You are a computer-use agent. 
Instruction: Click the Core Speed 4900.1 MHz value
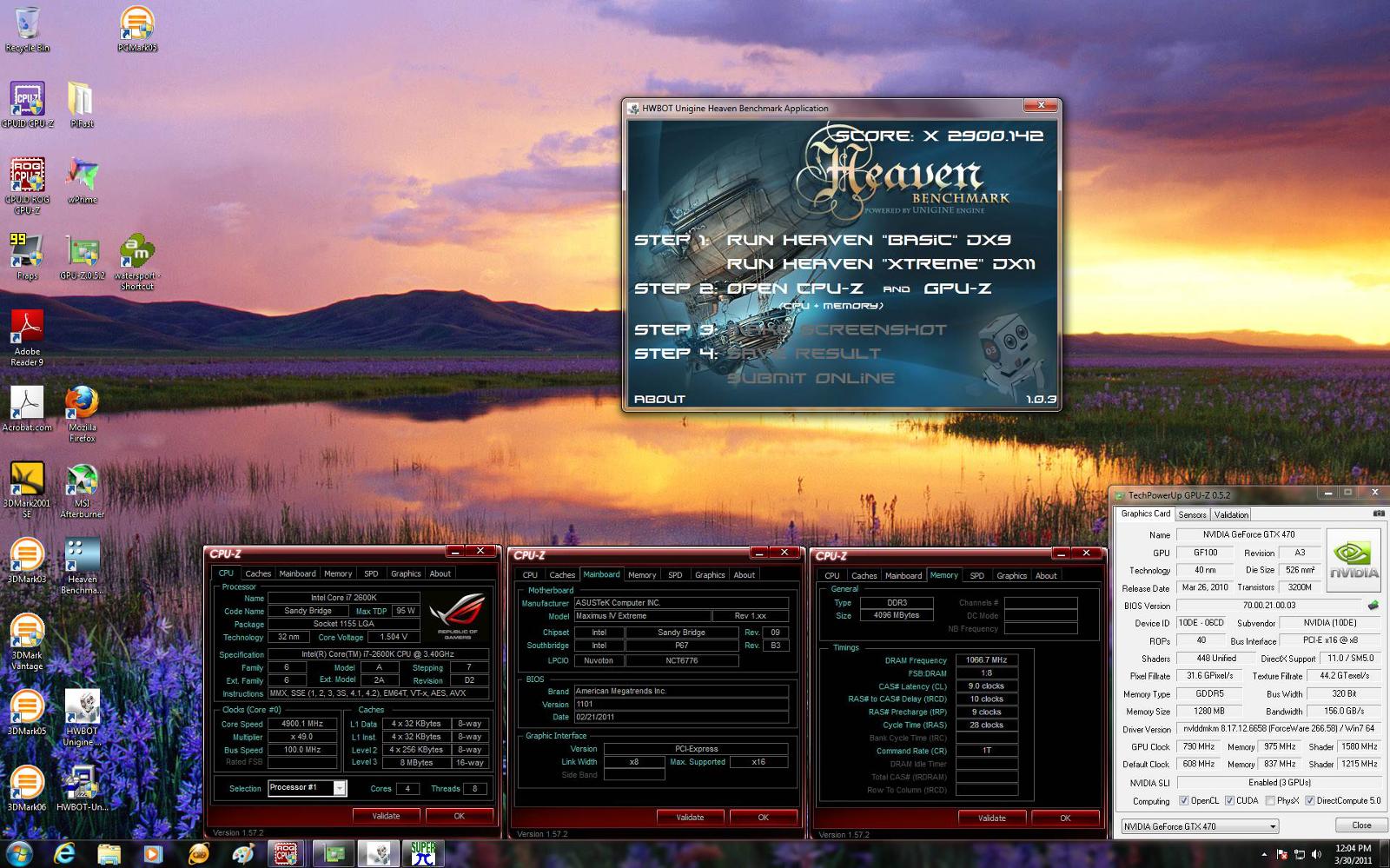302,723
